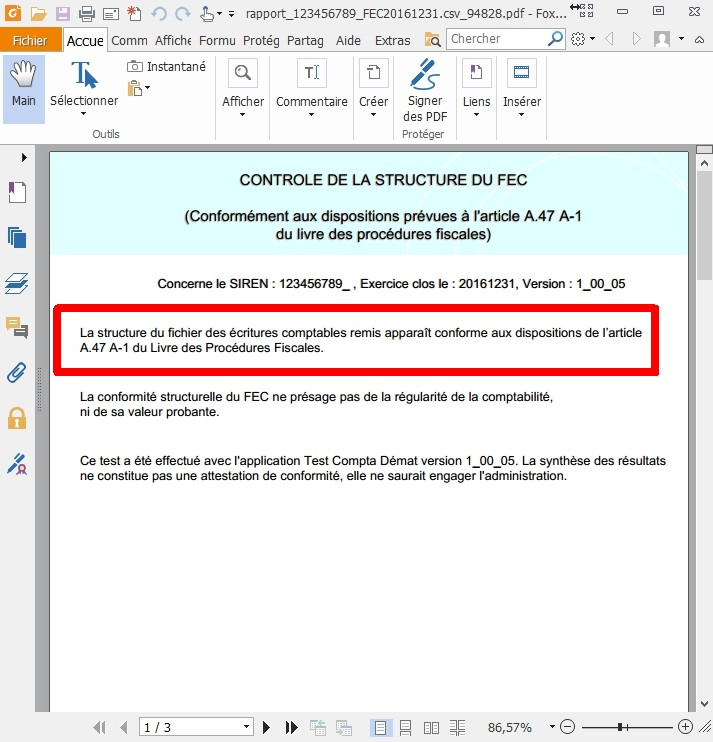713x742 pixels.
Task: Open the Commentaire typewriter tool
Action: (312, 73)
